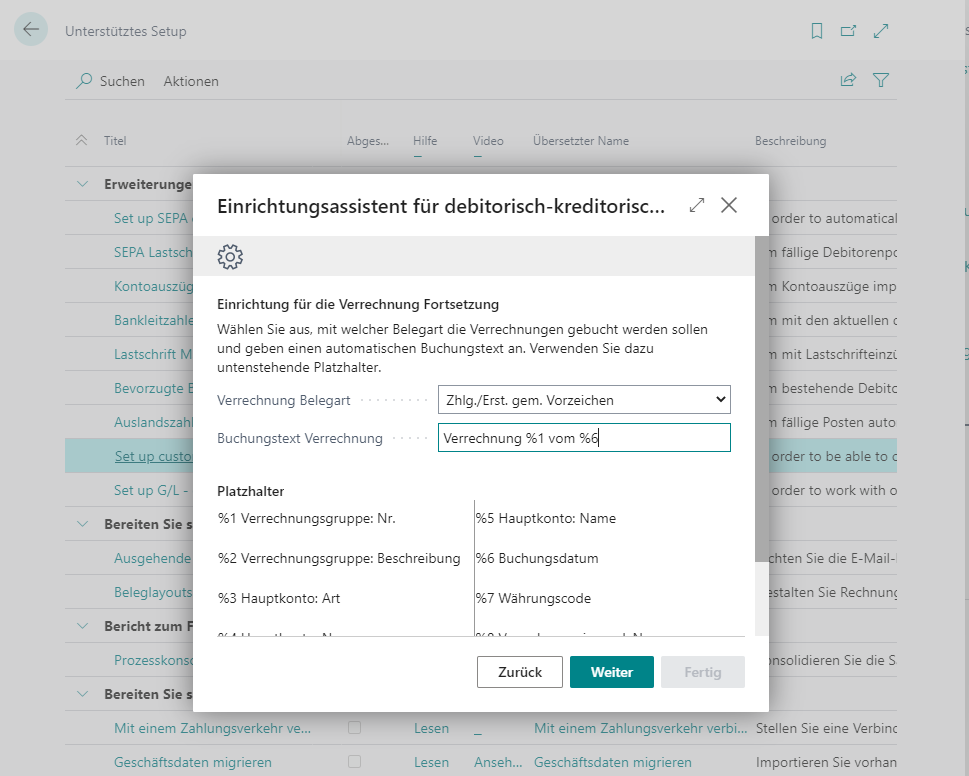This screenshot has width=969, height=776.
Task: Open page in new window icon
Action: [848, 31]
